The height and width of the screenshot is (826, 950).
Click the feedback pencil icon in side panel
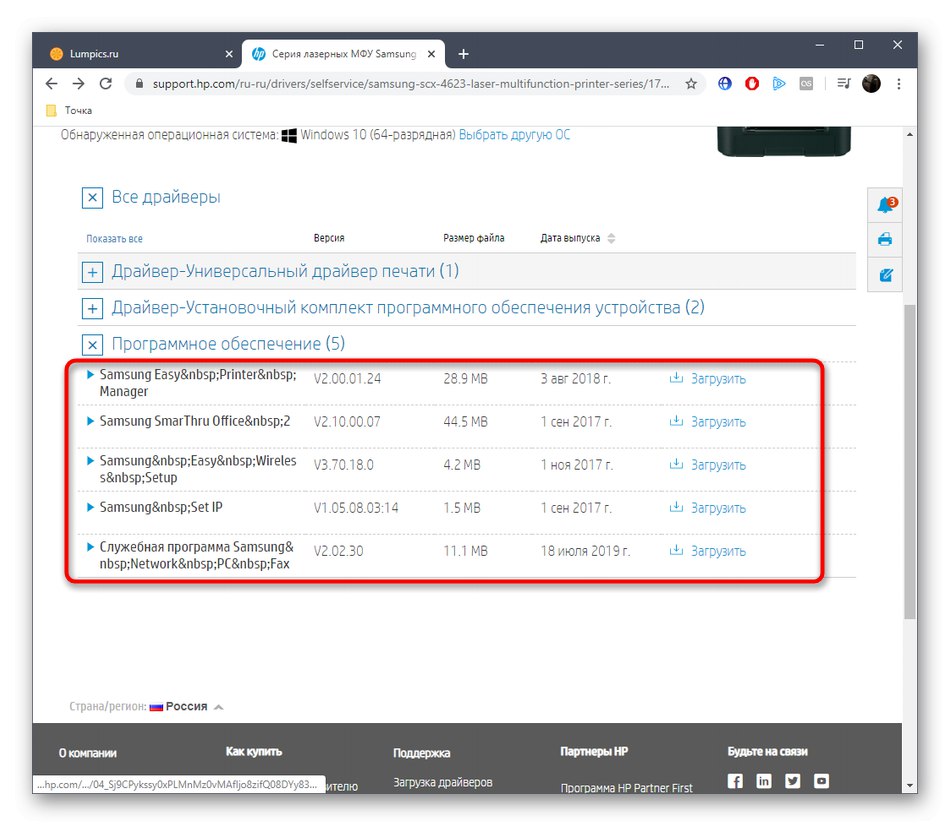pos(885,275)
